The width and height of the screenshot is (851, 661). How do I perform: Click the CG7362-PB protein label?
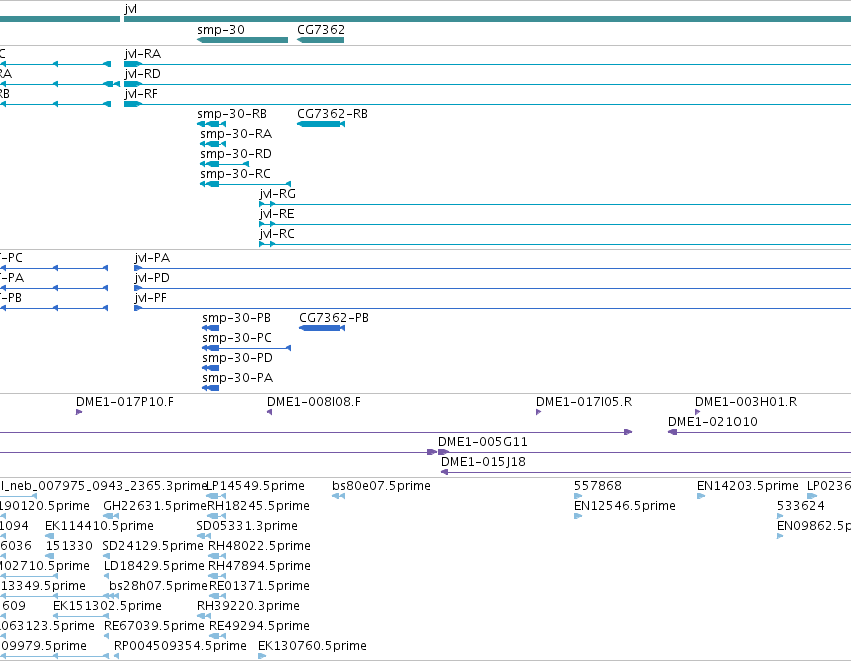pos(334,318)
